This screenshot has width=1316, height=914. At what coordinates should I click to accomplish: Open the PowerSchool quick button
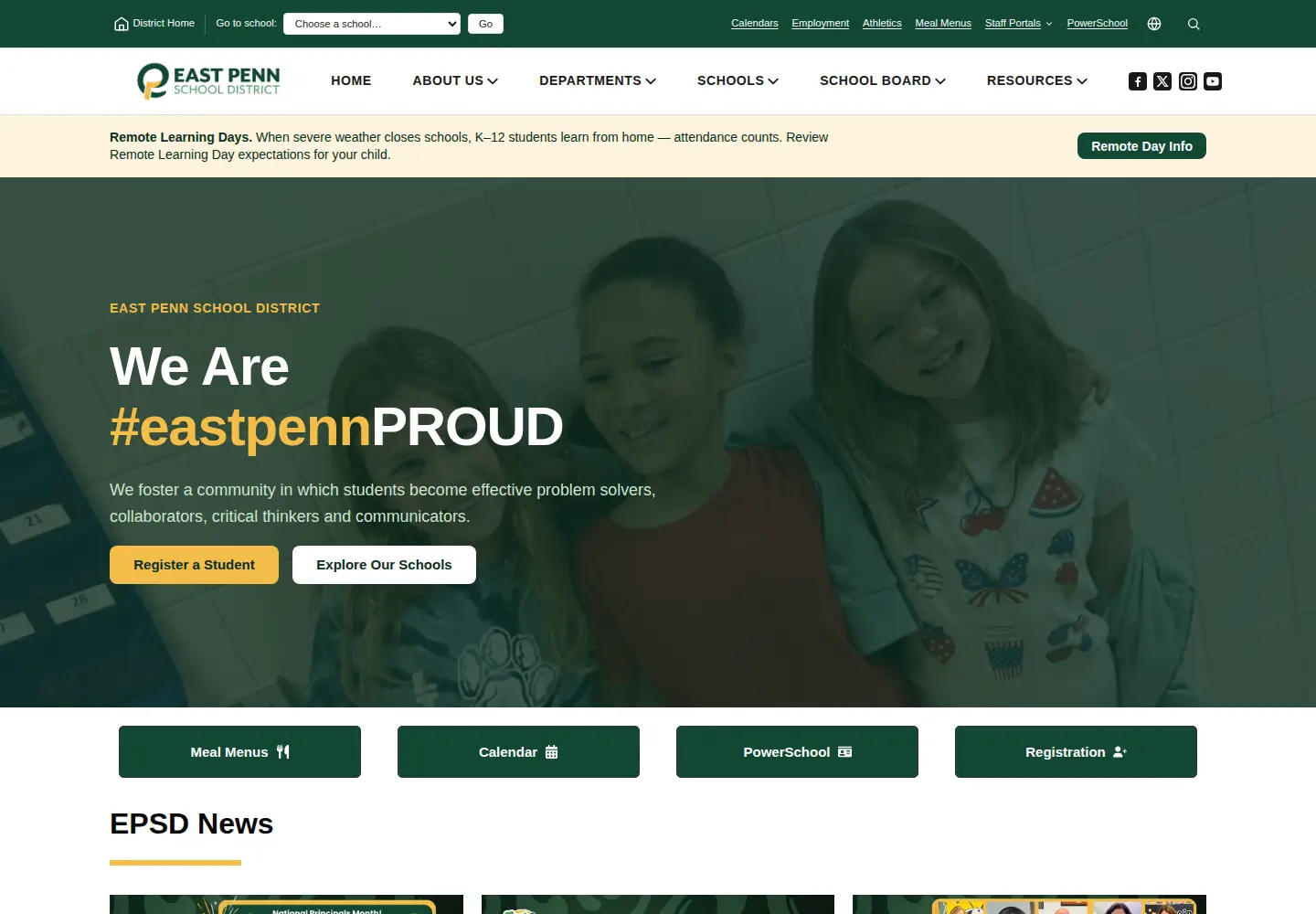pos(797,751)
